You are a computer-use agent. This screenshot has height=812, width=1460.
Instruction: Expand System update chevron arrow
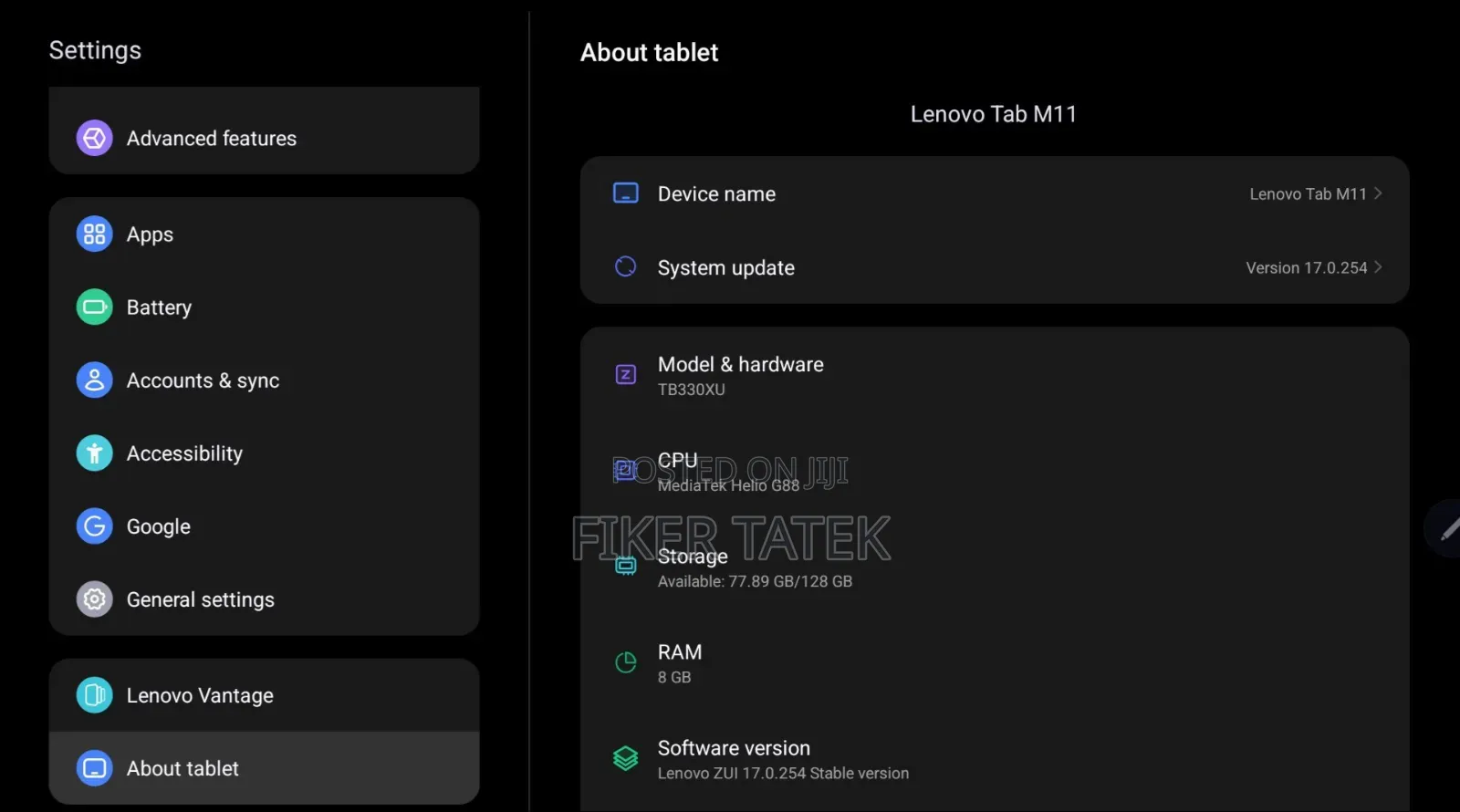coord(1378,267)
